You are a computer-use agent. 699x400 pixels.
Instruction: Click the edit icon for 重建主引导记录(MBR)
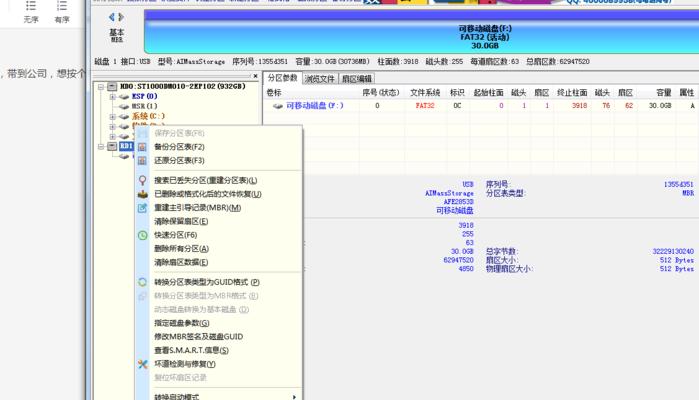click(x=142, y=208)
